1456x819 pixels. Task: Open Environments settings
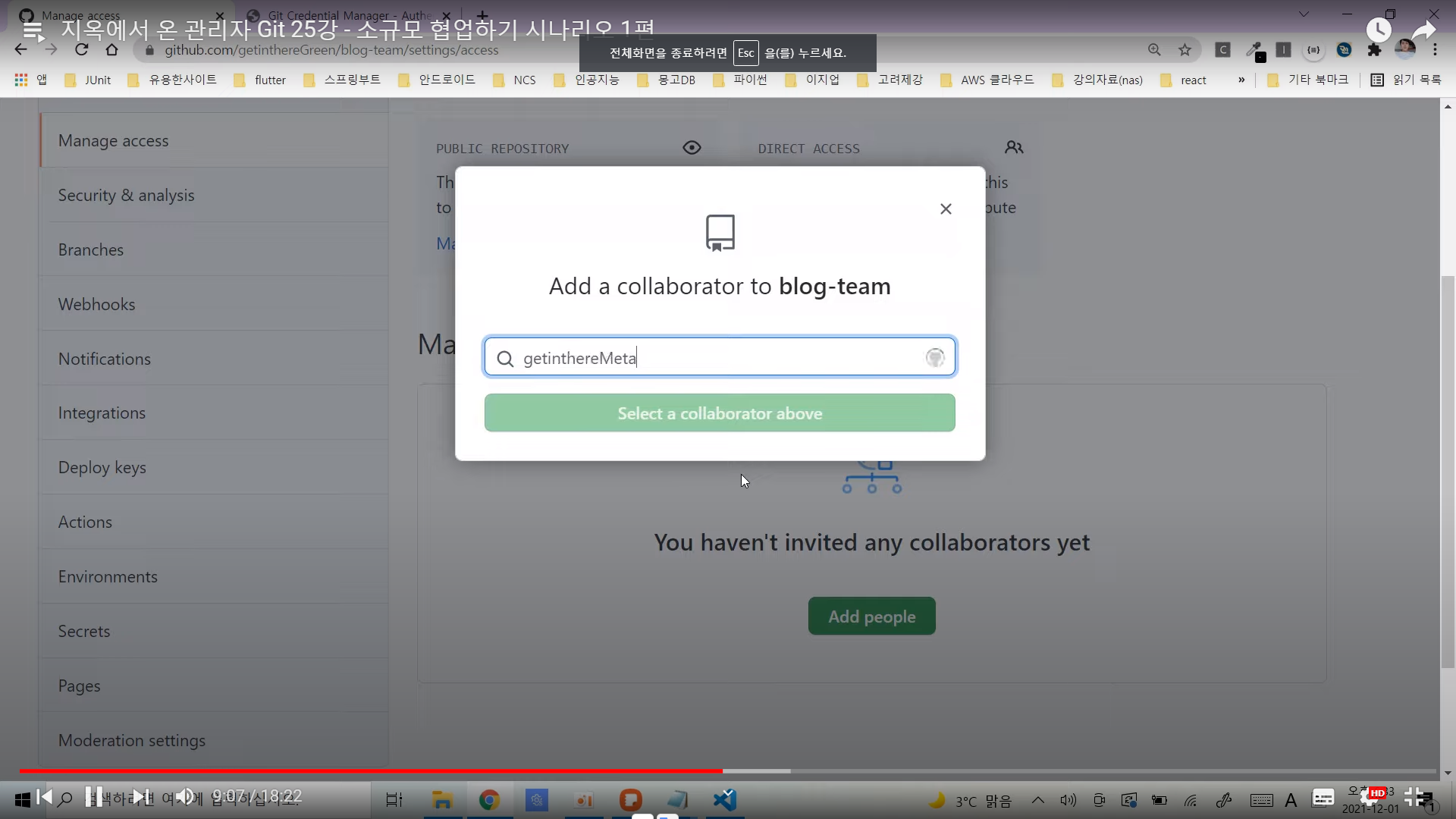click(x=214, y=576)
